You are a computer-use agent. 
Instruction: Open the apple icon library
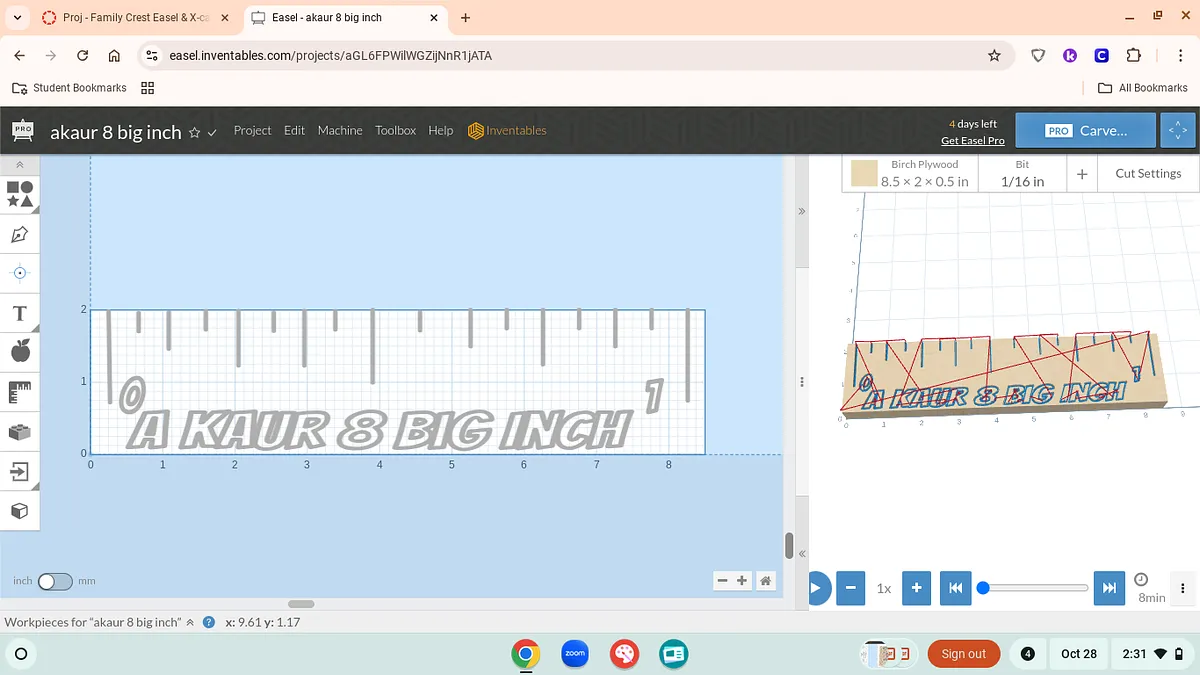click(x=20, y=351)
